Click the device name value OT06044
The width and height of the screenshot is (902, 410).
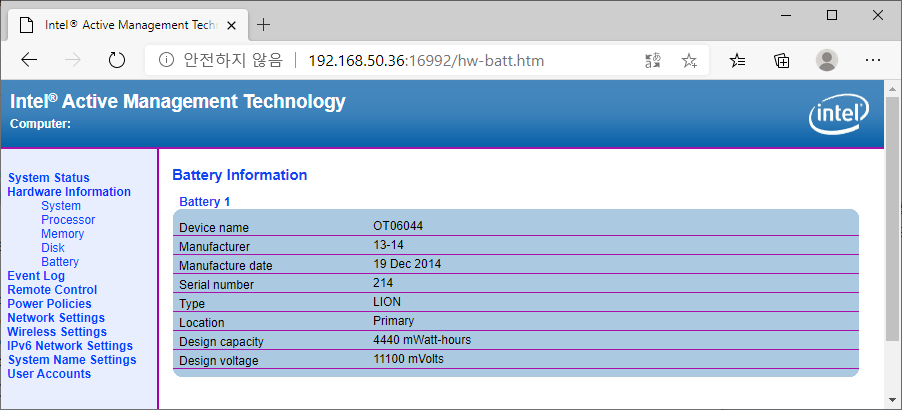tap(398, 226)
